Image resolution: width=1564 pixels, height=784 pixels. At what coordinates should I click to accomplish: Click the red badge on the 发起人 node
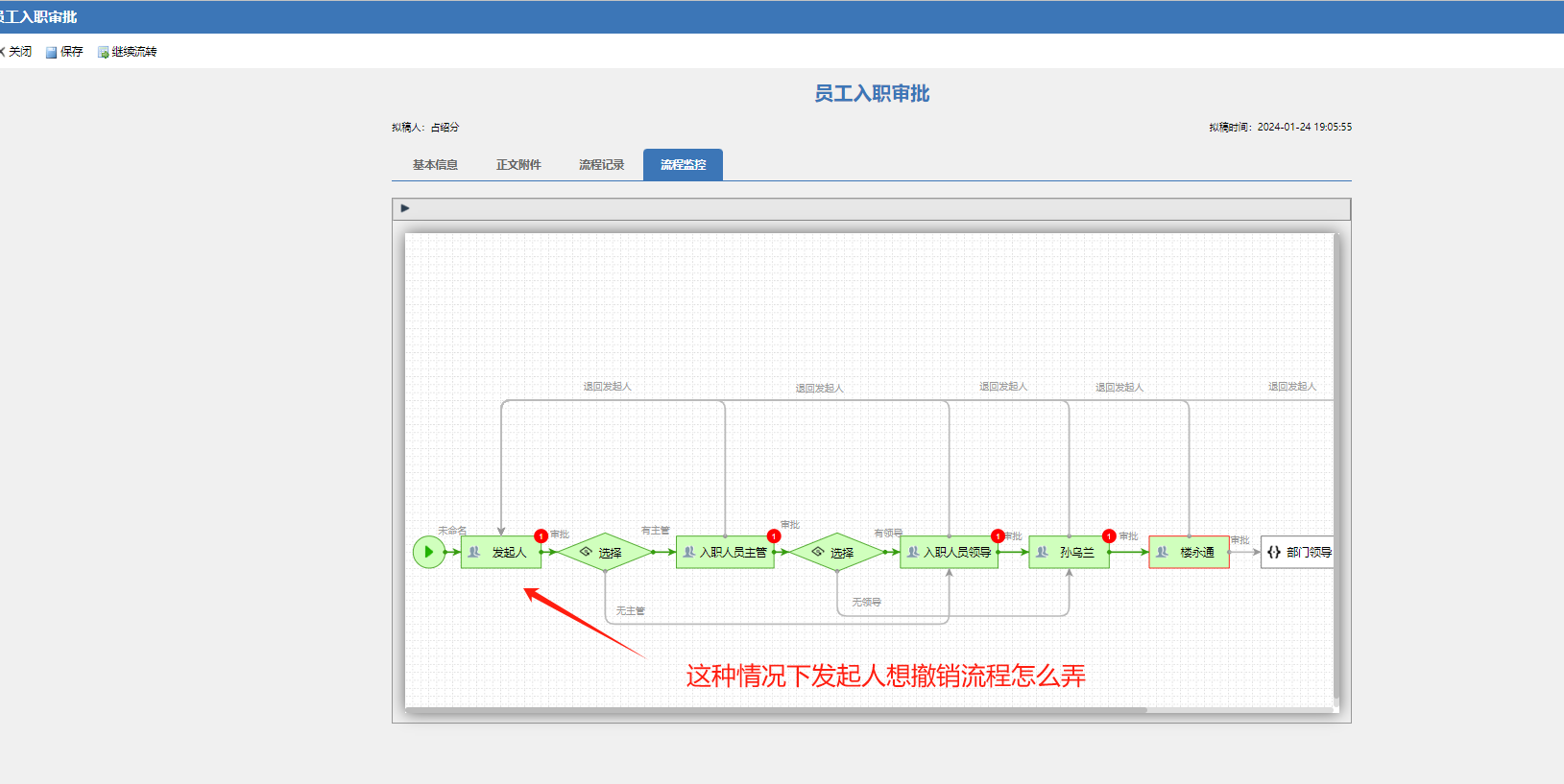[x=541, y=536]
